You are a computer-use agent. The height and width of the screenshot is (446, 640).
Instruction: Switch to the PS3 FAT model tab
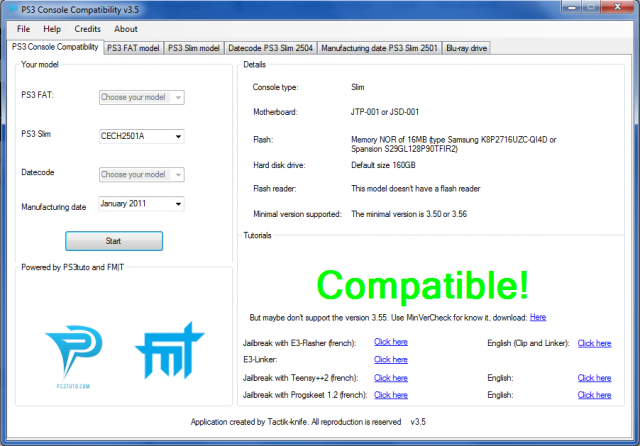pos(133,48)
